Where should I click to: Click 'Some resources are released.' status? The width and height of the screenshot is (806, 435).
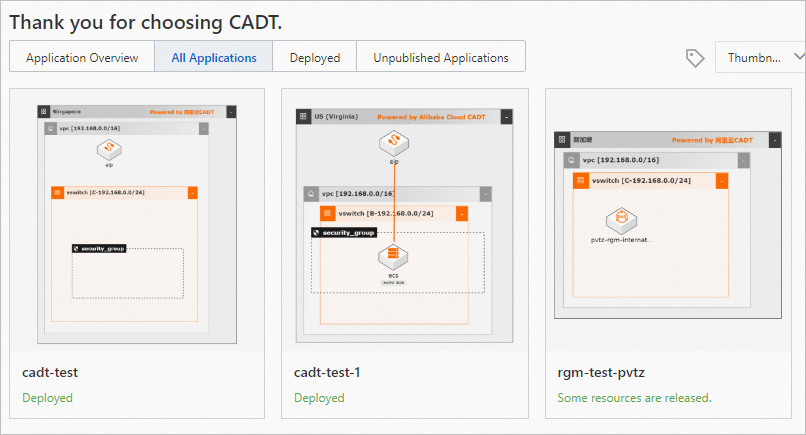click(634, 398)
